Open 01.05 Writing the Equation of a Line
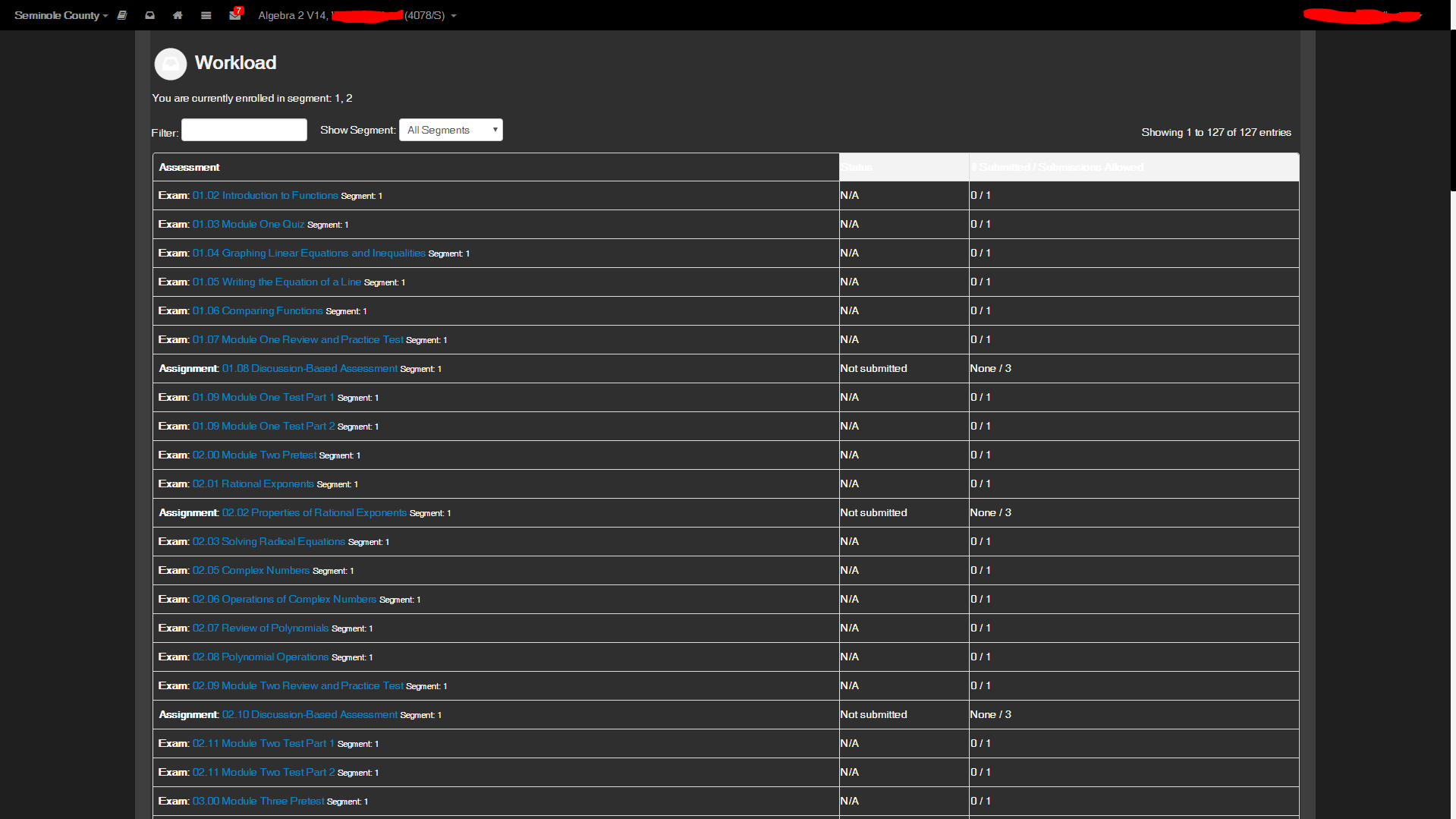This screenshot has width=1456, height=819. tap(277, 282)
